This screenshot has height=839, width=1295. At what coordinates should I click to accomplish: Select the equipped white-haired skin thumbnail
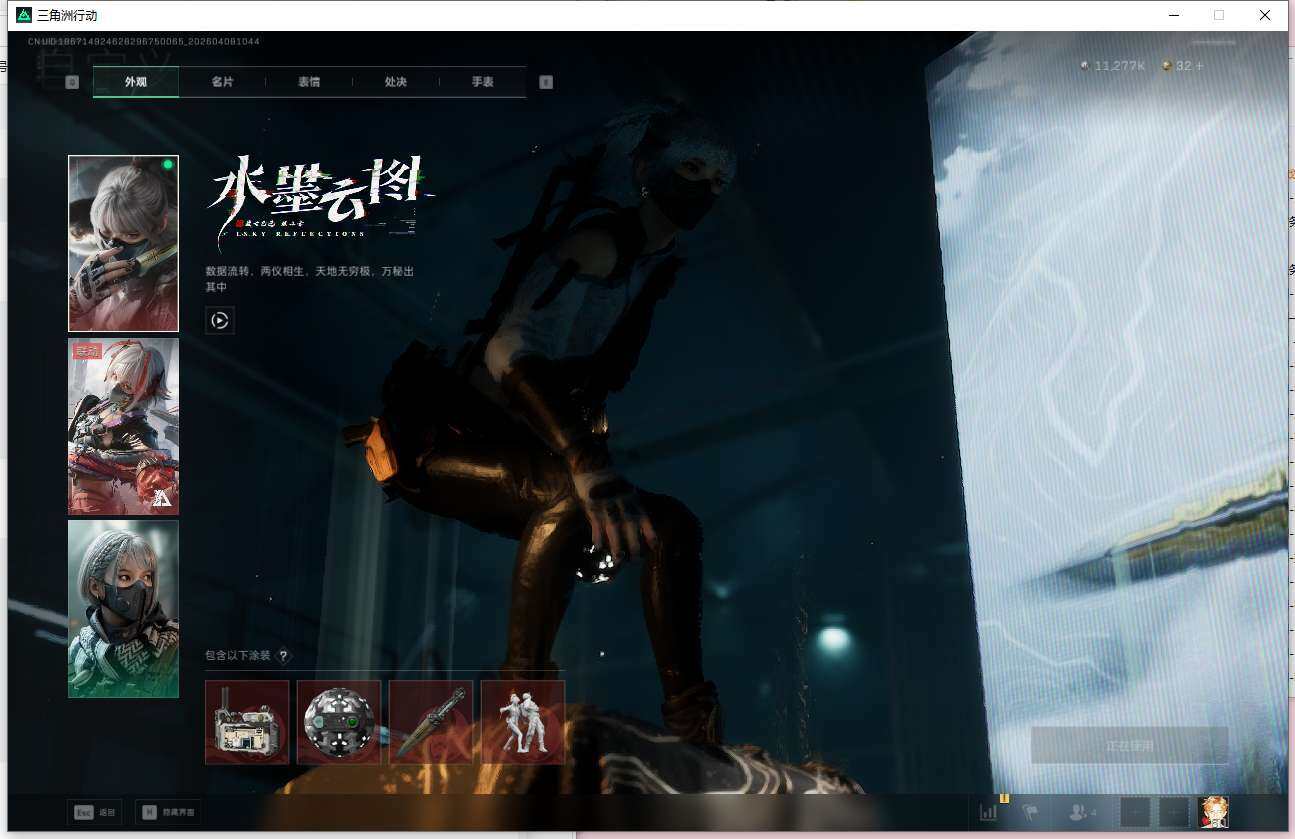pos(123,243)
